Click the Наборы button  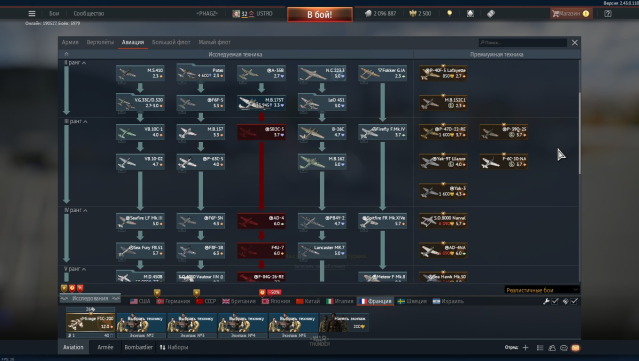coord(174,347)
